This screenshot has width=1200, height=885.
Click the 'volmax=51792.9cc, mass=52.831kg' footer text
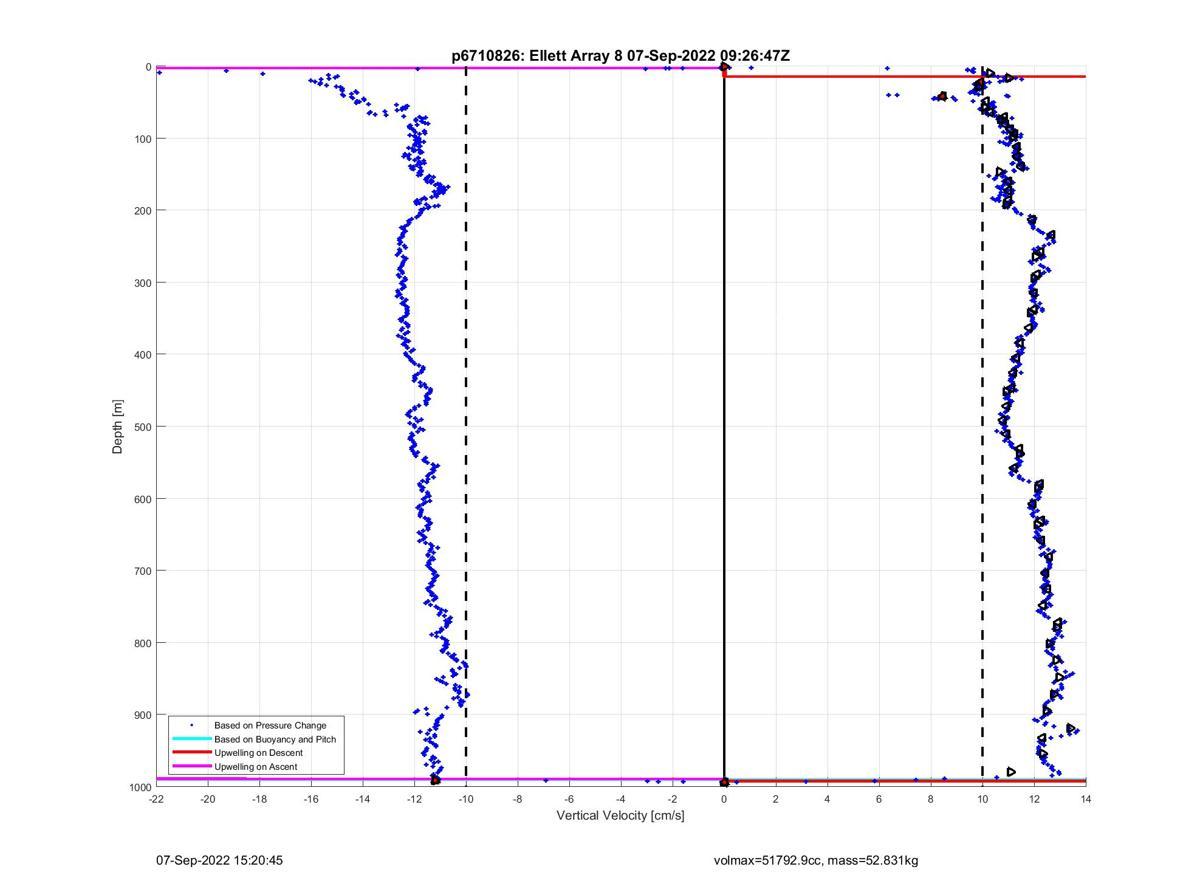tap(816, 861)
